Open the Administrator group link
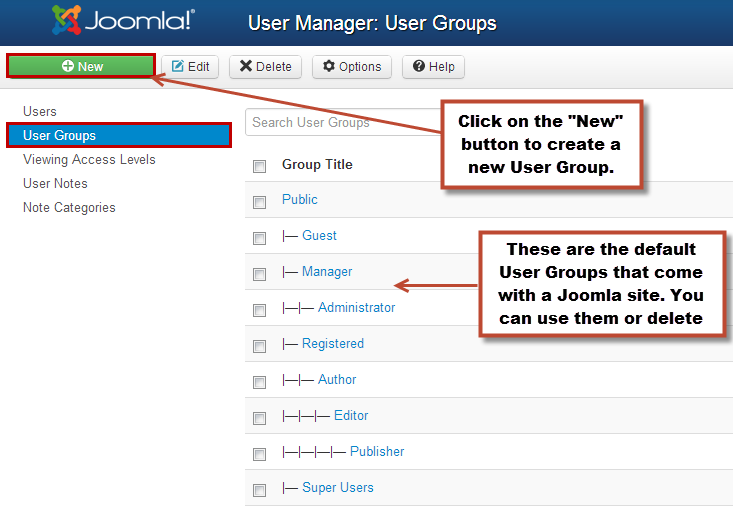Viewport: 733px width, 523px height. point(357,308)
